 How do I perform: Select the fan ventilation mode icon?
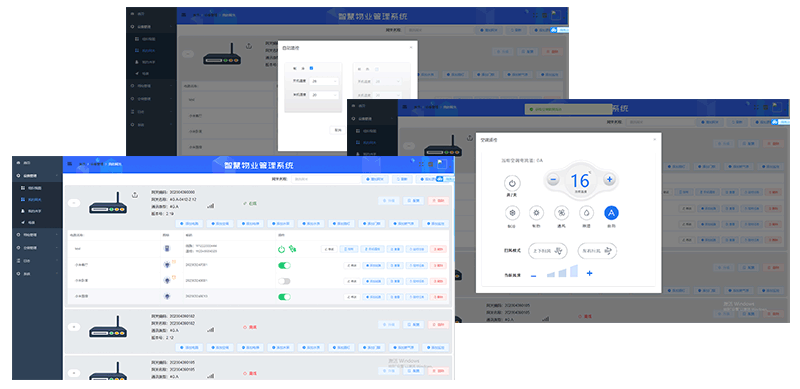click(x=561, y=213)
